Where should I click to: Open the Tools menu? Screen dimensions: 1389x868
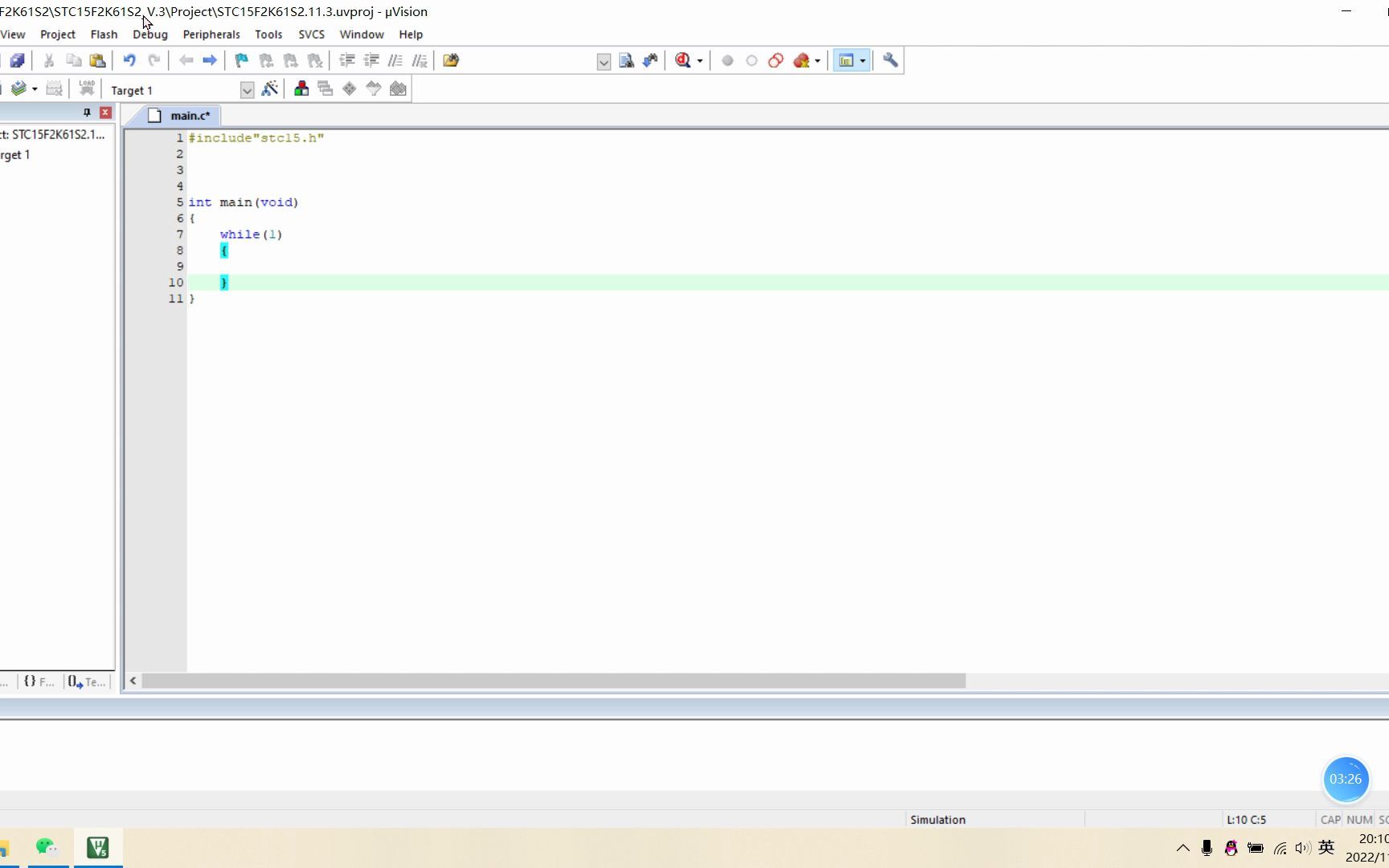[268, 35]
